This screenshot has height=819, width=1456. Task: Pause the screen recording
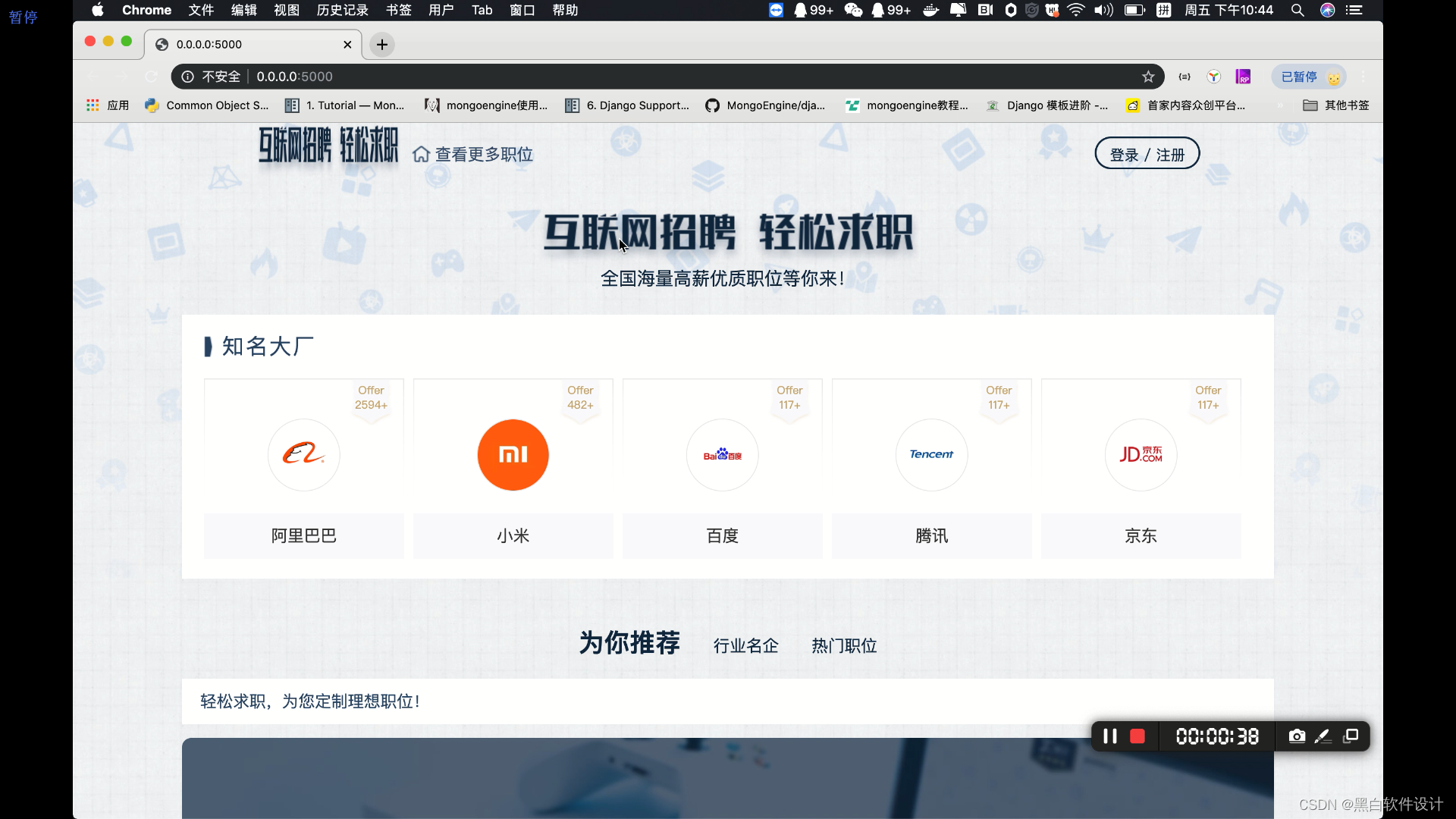(x=1109, y=736)
